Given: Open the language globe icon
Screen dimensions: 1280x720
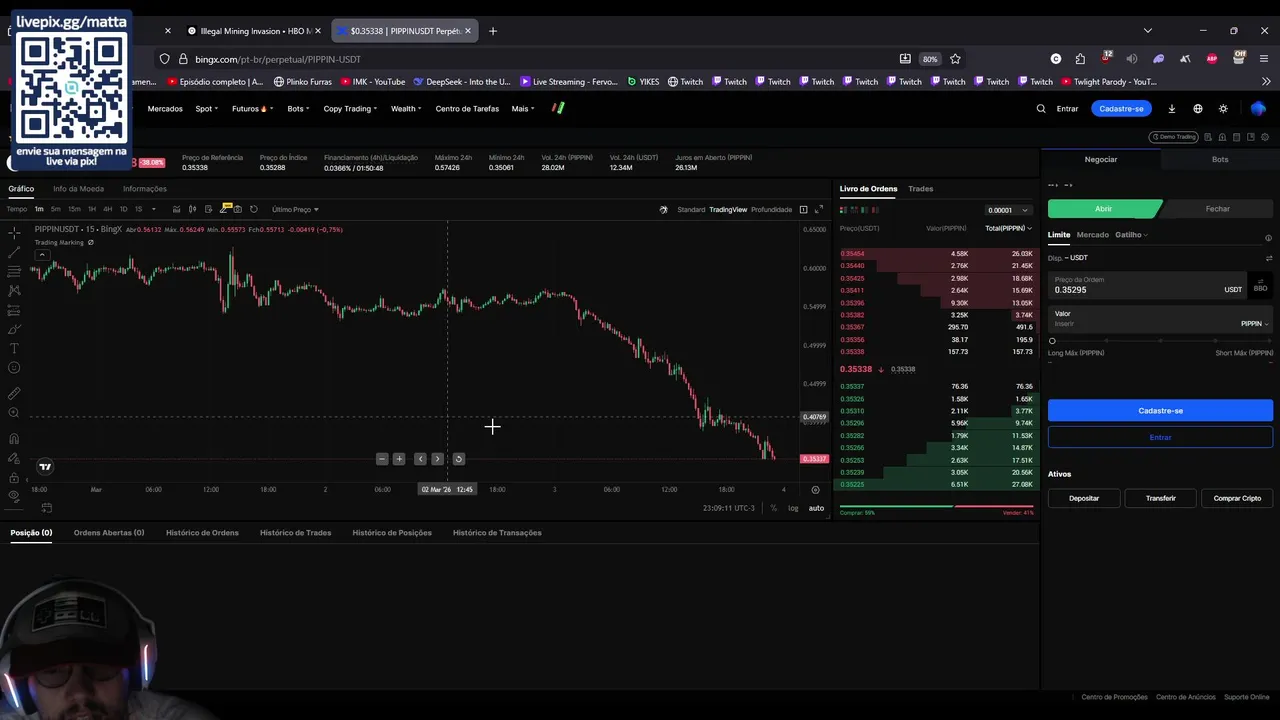Looking at the screenshot, I should 1198,108.
